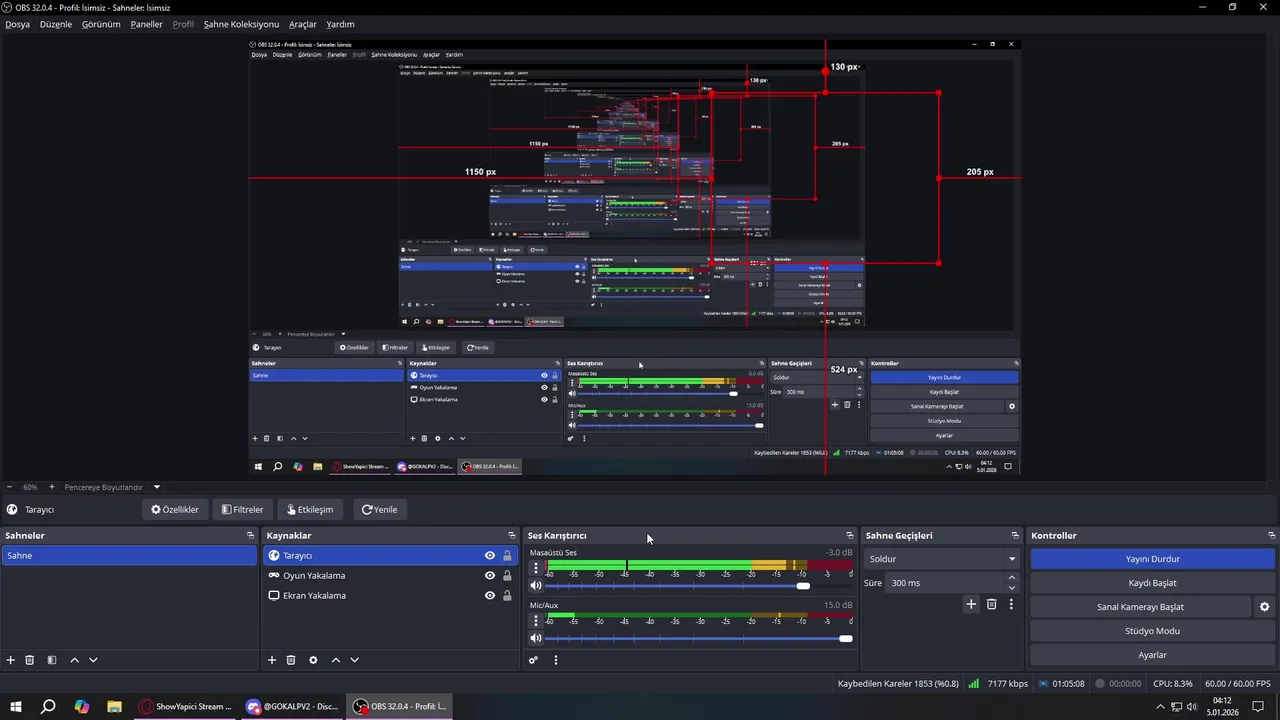Screen dimensions: 1280x720
Task: Hide the Tarayıcı source
Action: pos(490,556)
